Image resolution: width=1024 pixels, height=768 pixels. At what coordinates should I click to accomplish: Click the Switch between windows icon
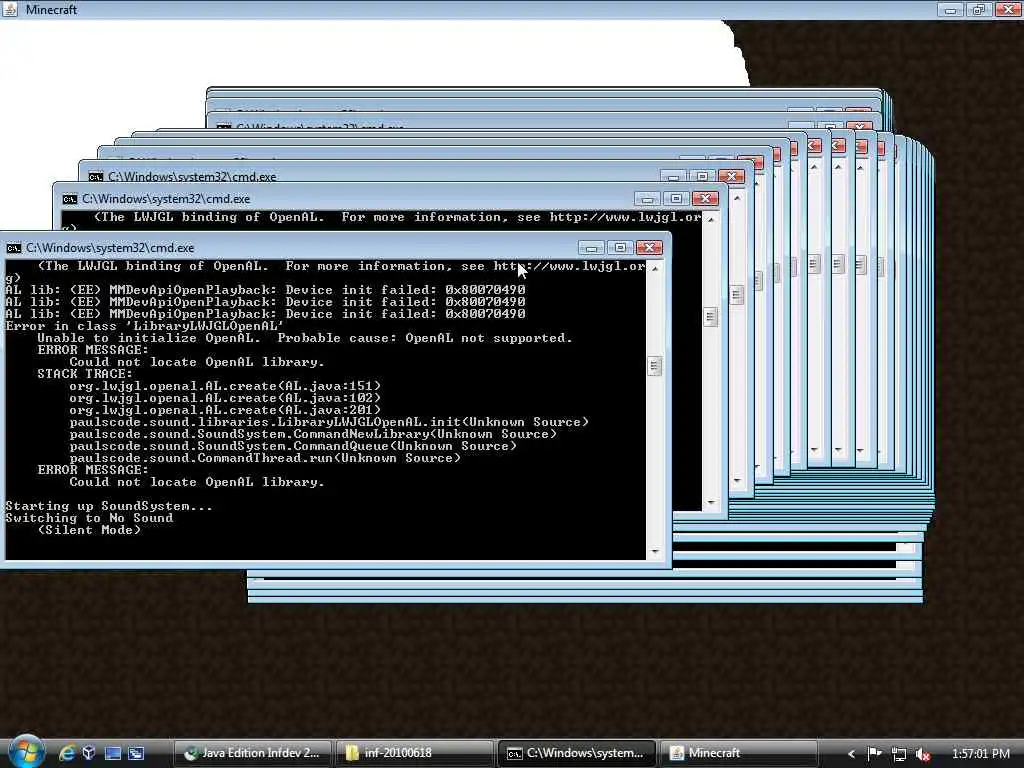136,753
